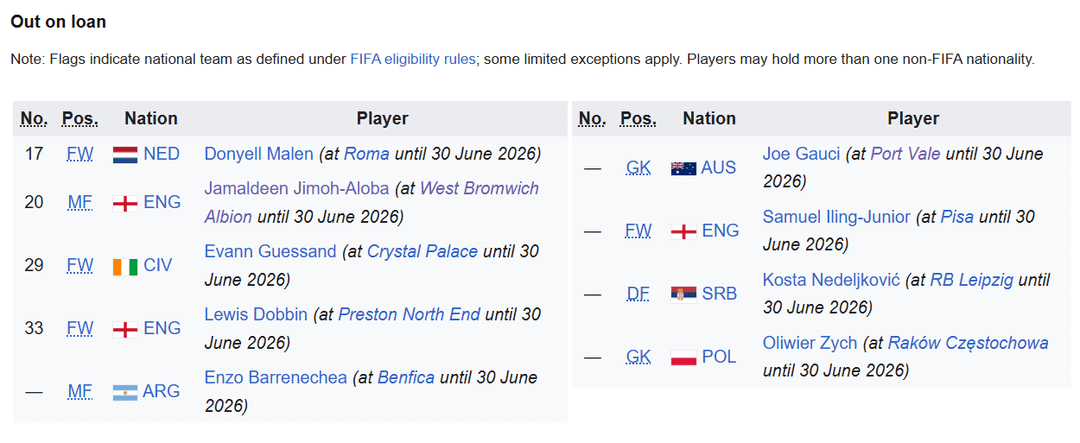Visit the Crystal Palace club link
Viewport: 1080px width, 443px height.
[x=422, y=251]
